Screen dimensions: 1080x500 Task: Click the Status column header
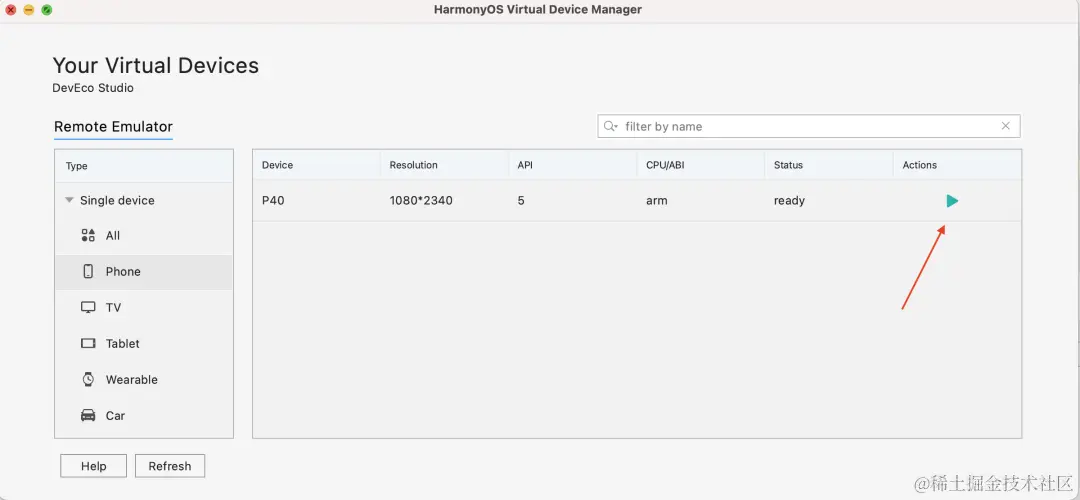click(829, 165)
